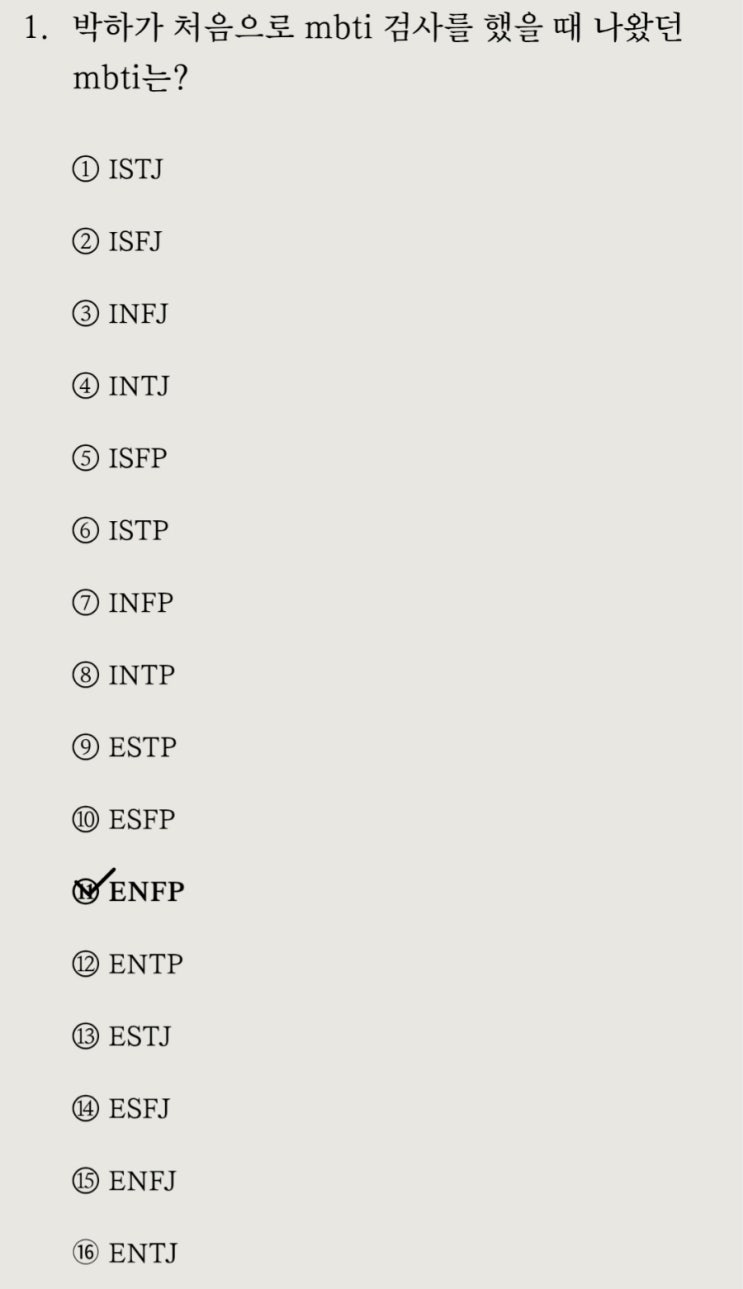Choose option ⑫ ENTP
This screenshot has width=743, height=1289.
[128, 965]
